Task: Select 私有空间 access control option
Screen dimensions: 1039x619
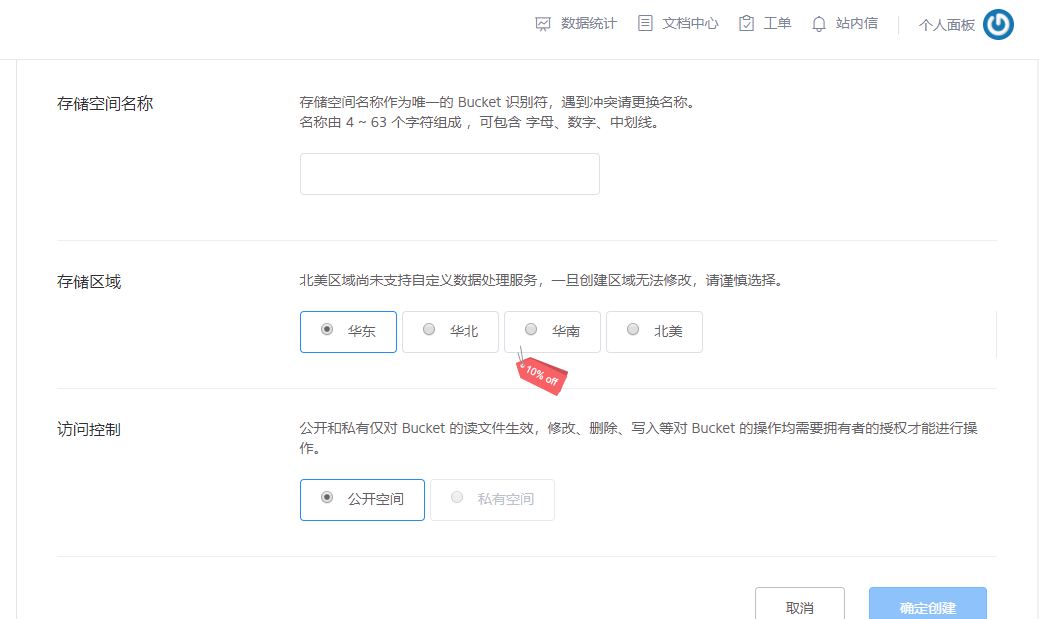Action: (492, 500)
